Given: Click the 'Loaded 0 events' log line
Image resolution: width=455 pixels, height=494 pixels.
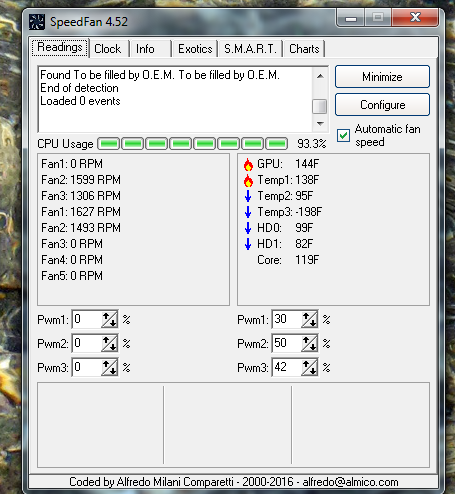Looking at the screenshot, I should pos(80,101).
